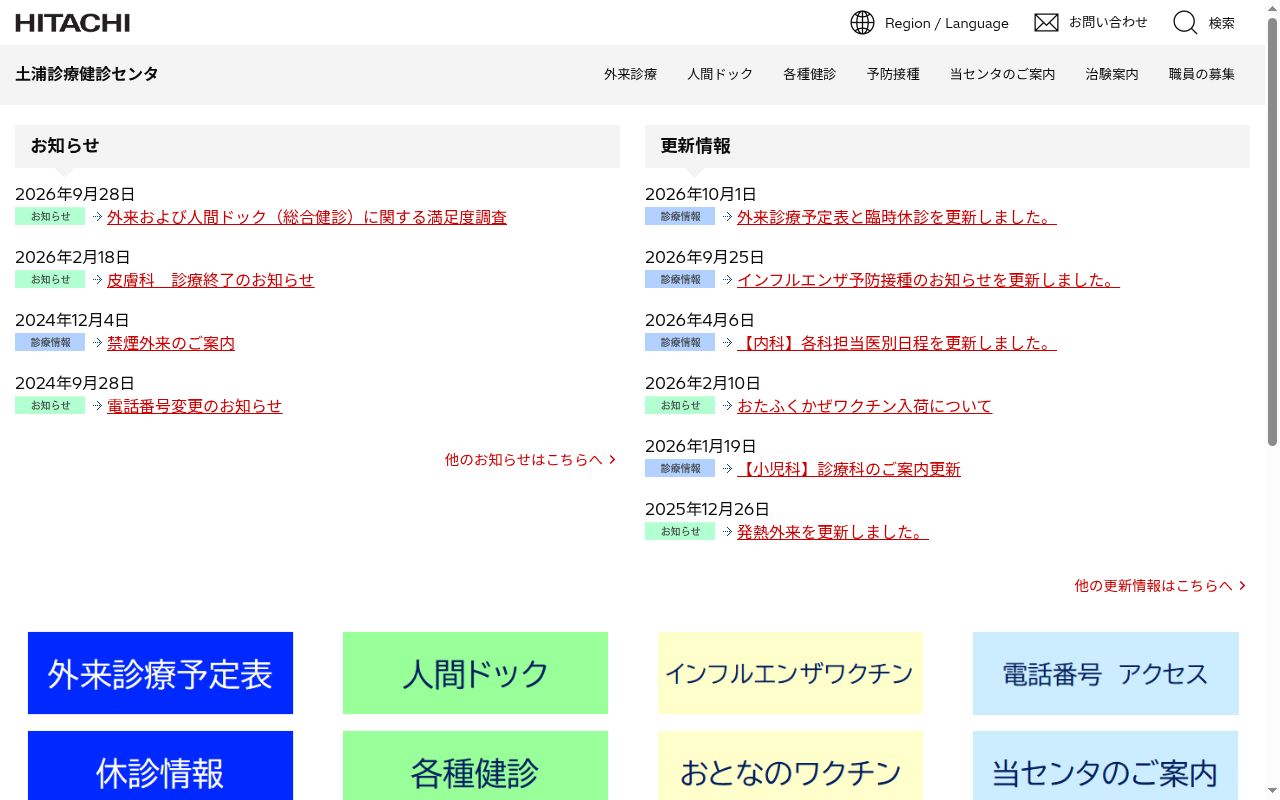Click the yellow インフルエンザワクチン banner
The image size is (1280, 800).
coord(790,673)
